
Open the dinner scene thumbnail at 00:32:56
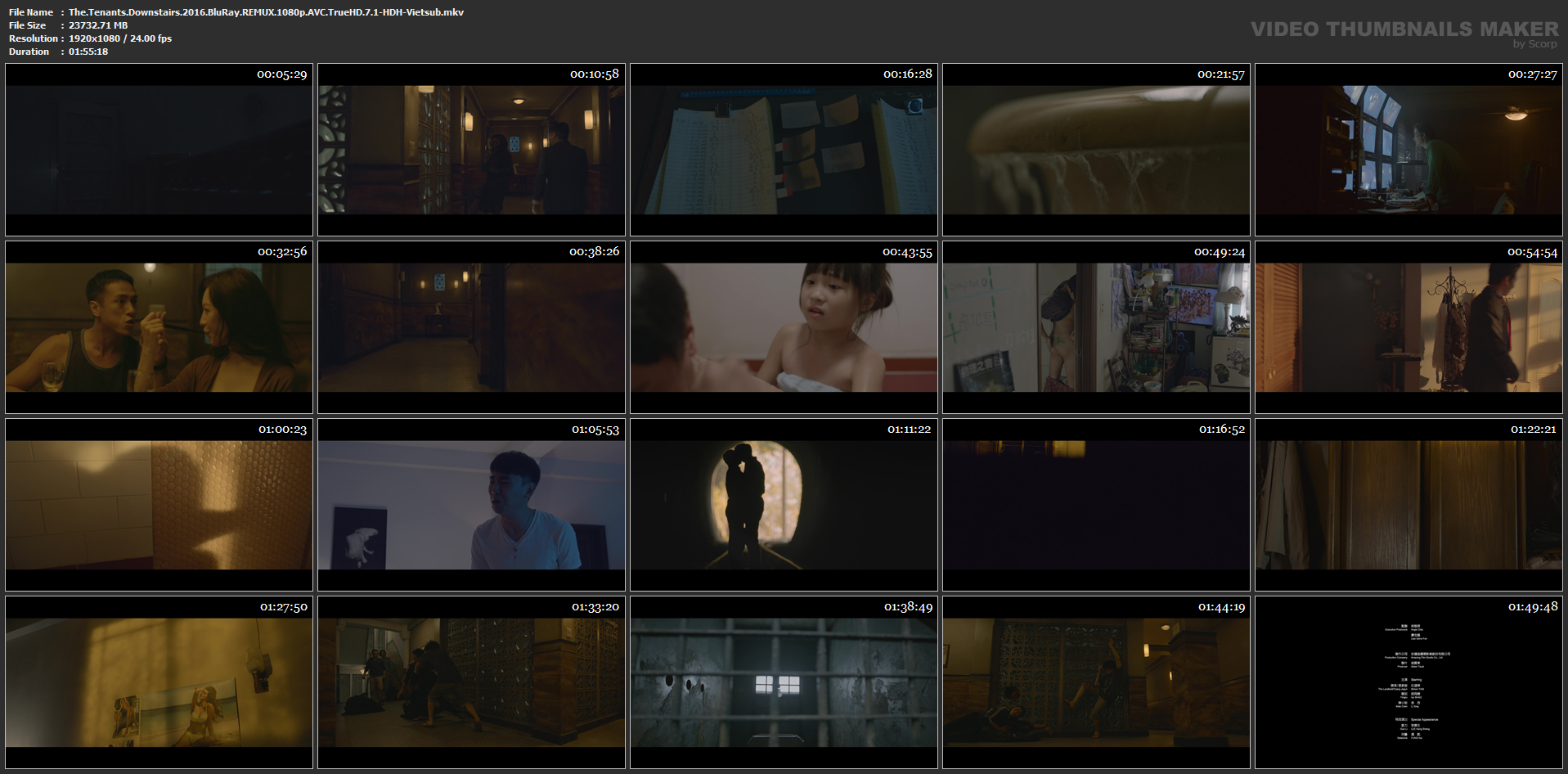tap(159, 327)
